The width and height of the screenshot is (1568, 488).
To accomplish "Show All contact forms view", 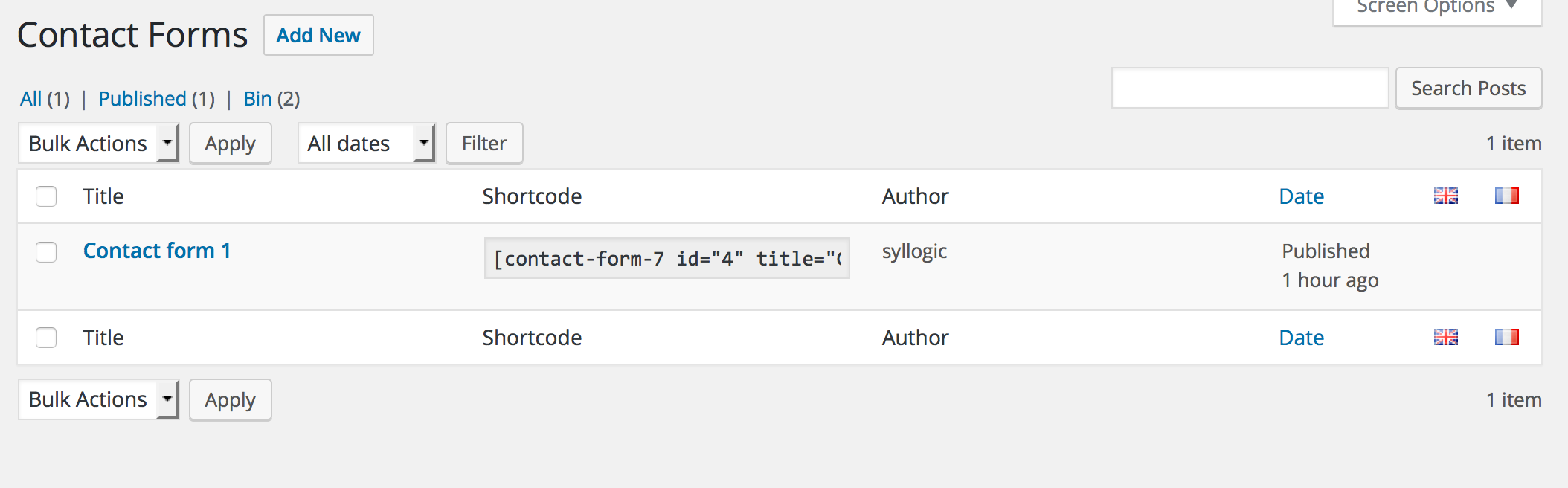I will (x=30, y=99).
